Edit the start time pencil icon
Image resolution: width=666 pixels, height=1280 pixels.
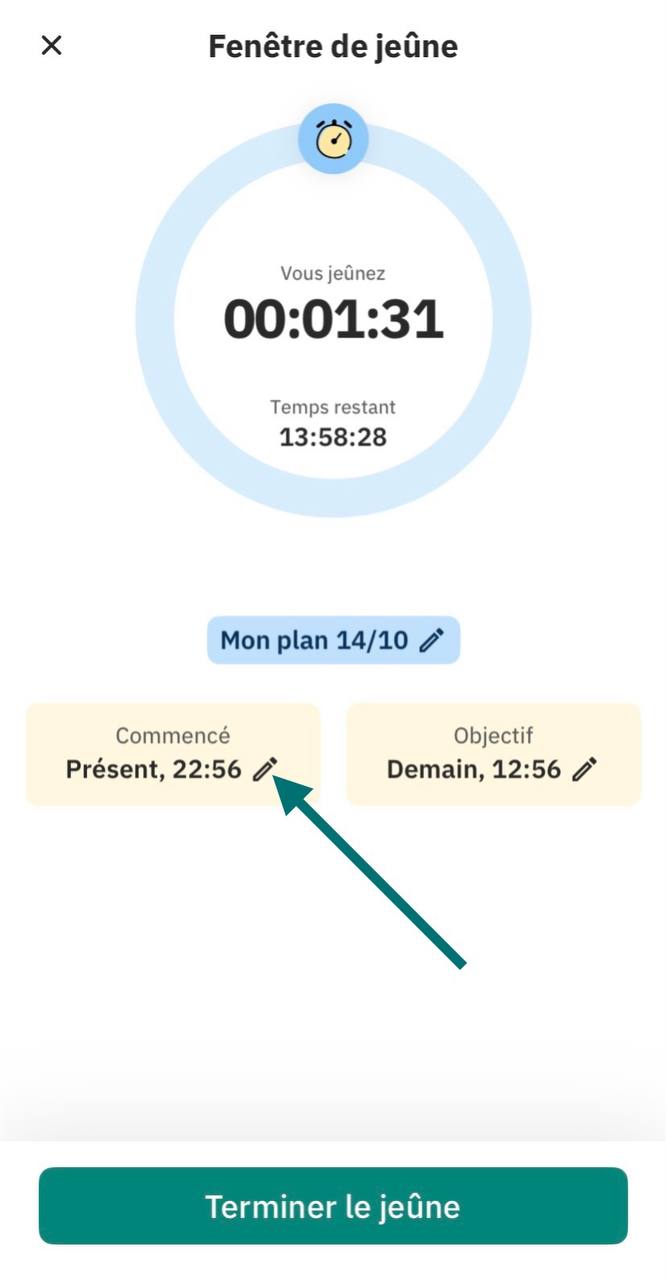[x=265, y=770]
